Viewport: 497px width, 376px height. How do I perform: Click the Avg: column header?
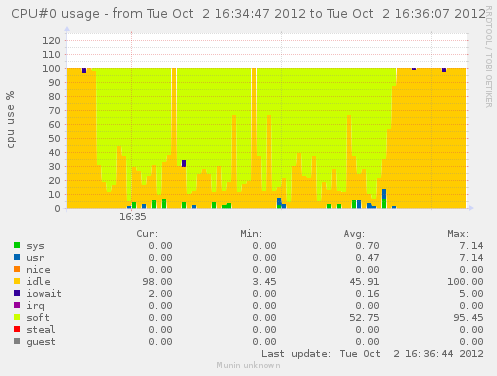(354, 234)
